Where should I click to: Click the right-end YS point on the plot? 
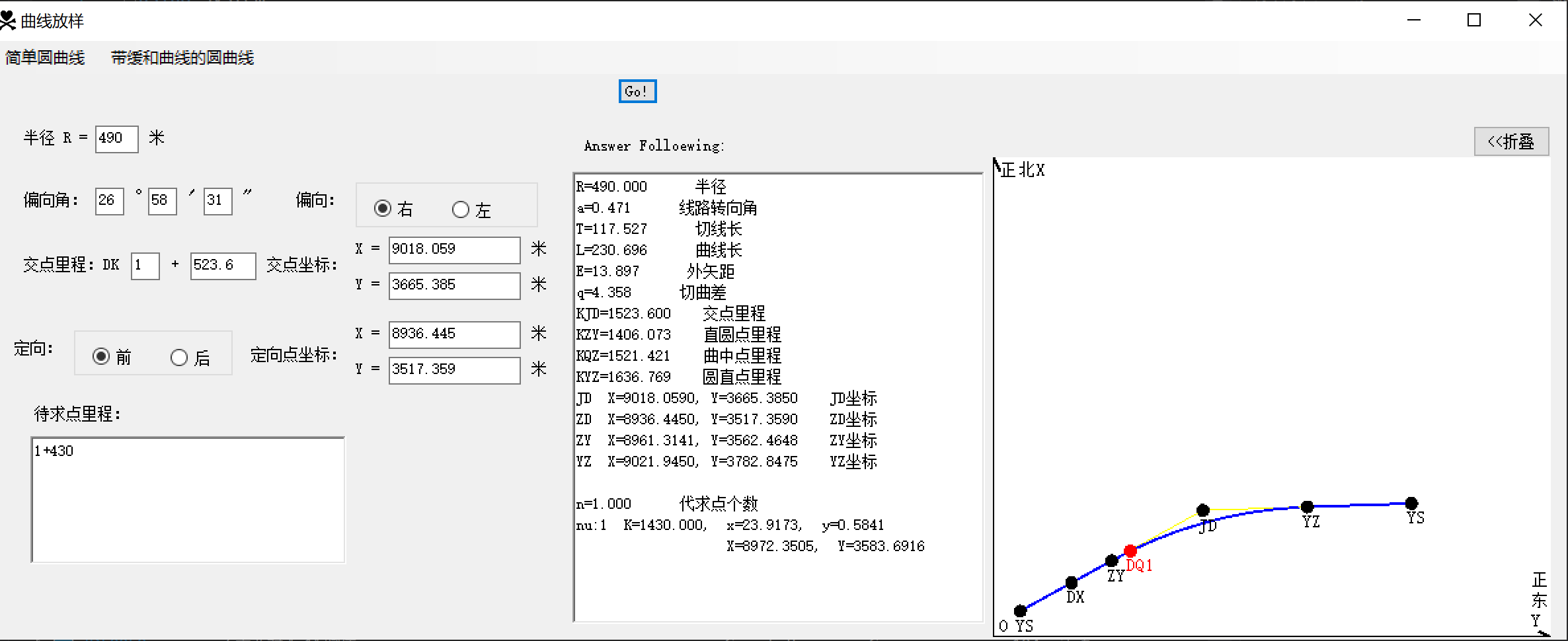tap(1411, 504)
